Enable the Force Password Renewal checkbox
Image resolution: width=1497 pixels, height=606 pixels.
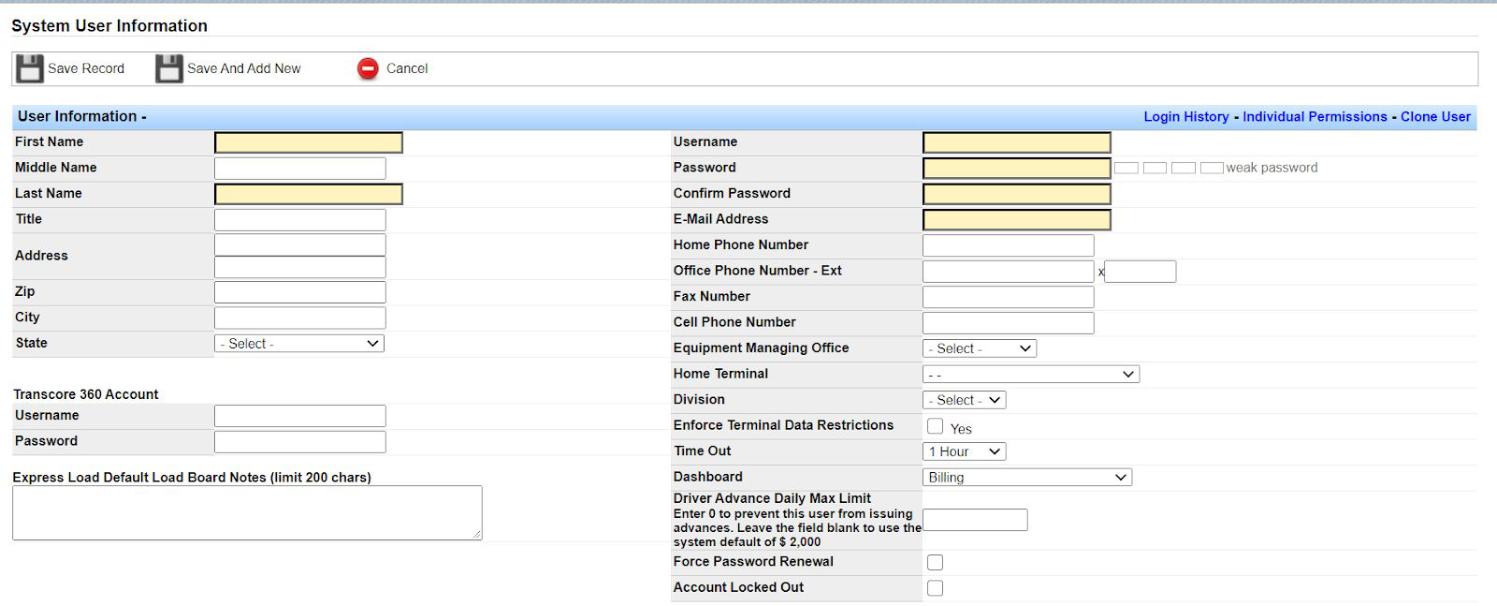(935, 562)
